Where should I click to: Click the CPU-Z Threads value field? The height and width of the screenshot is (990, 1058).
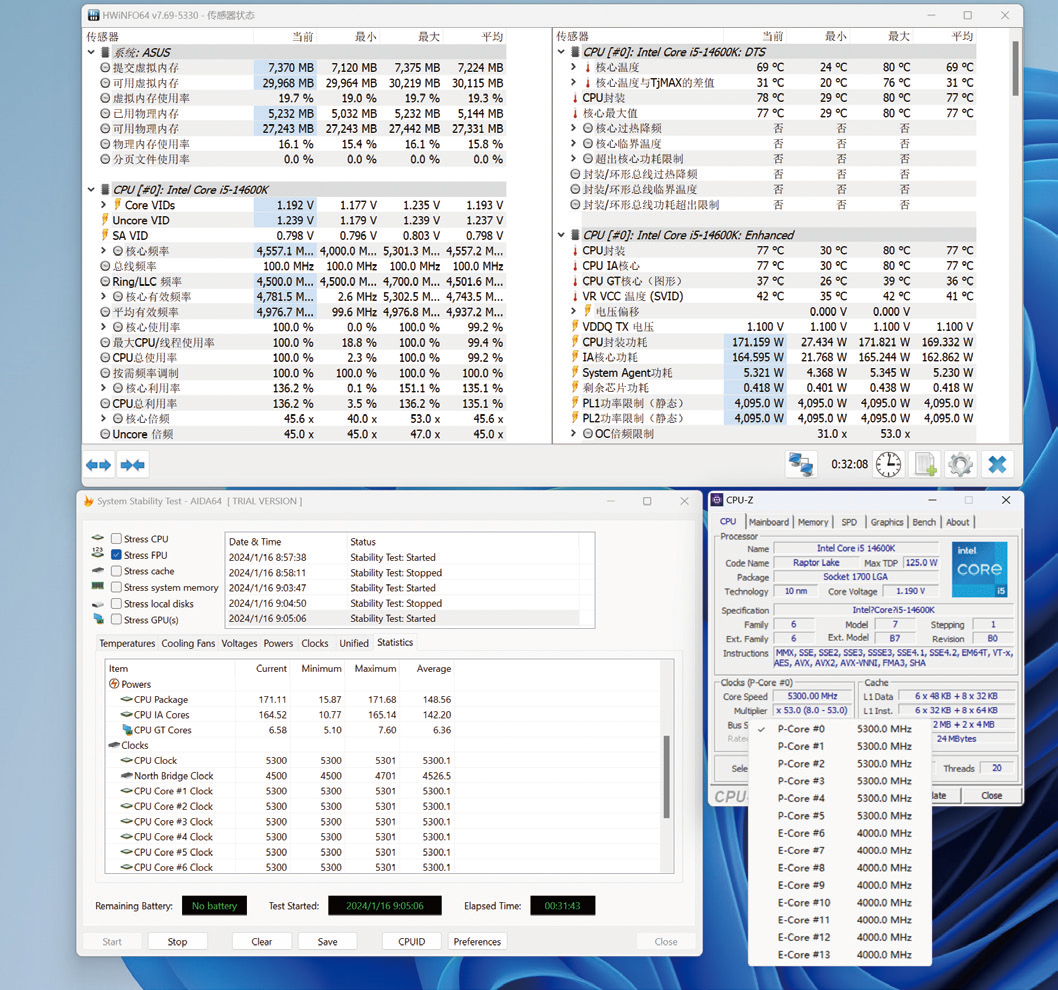tap(997, 768)
